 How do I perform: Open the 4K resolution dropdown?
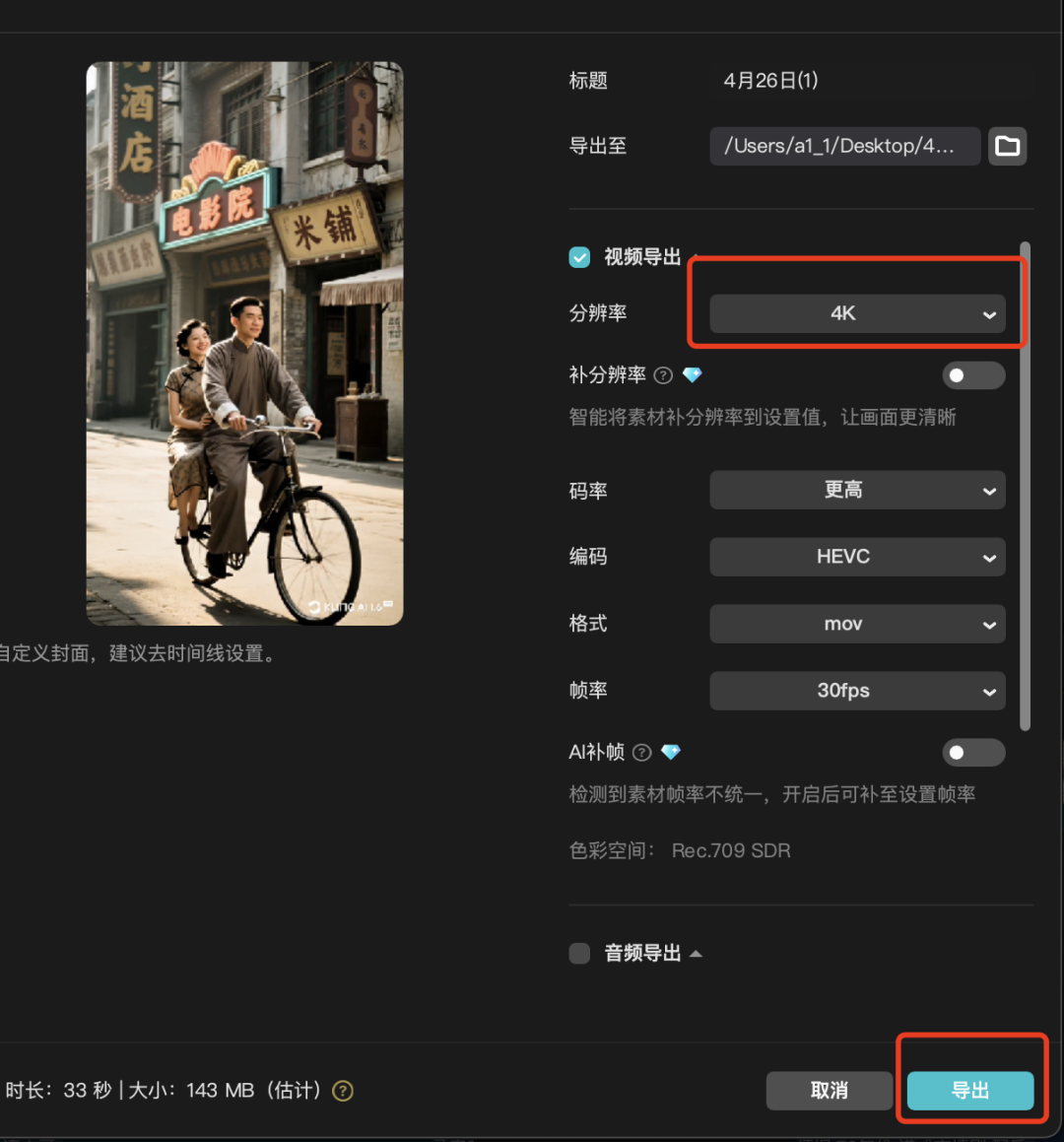click(x=857, y=313)
